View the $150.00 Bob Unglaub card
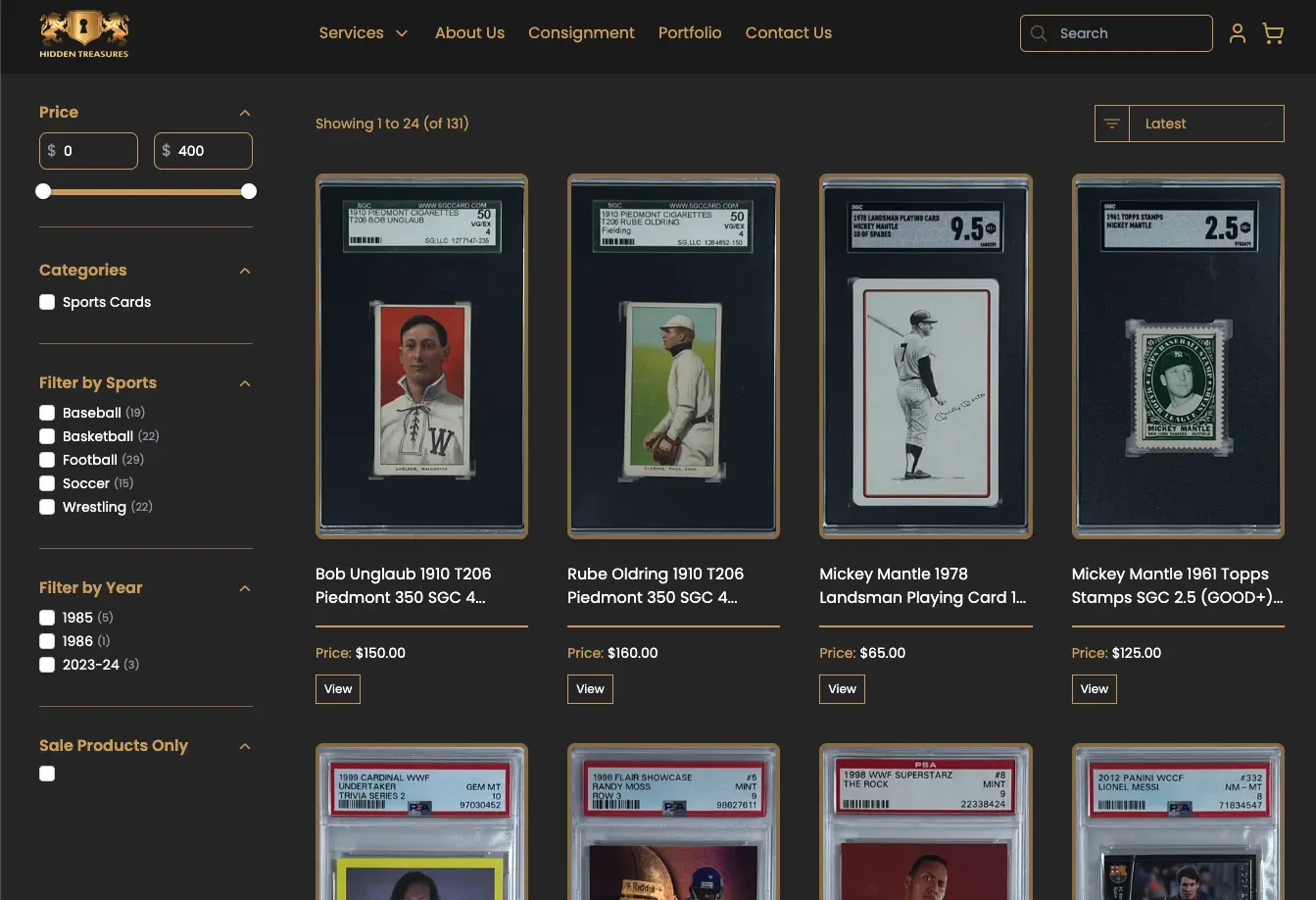This screenshot has height=900, width=1316. 338,689
